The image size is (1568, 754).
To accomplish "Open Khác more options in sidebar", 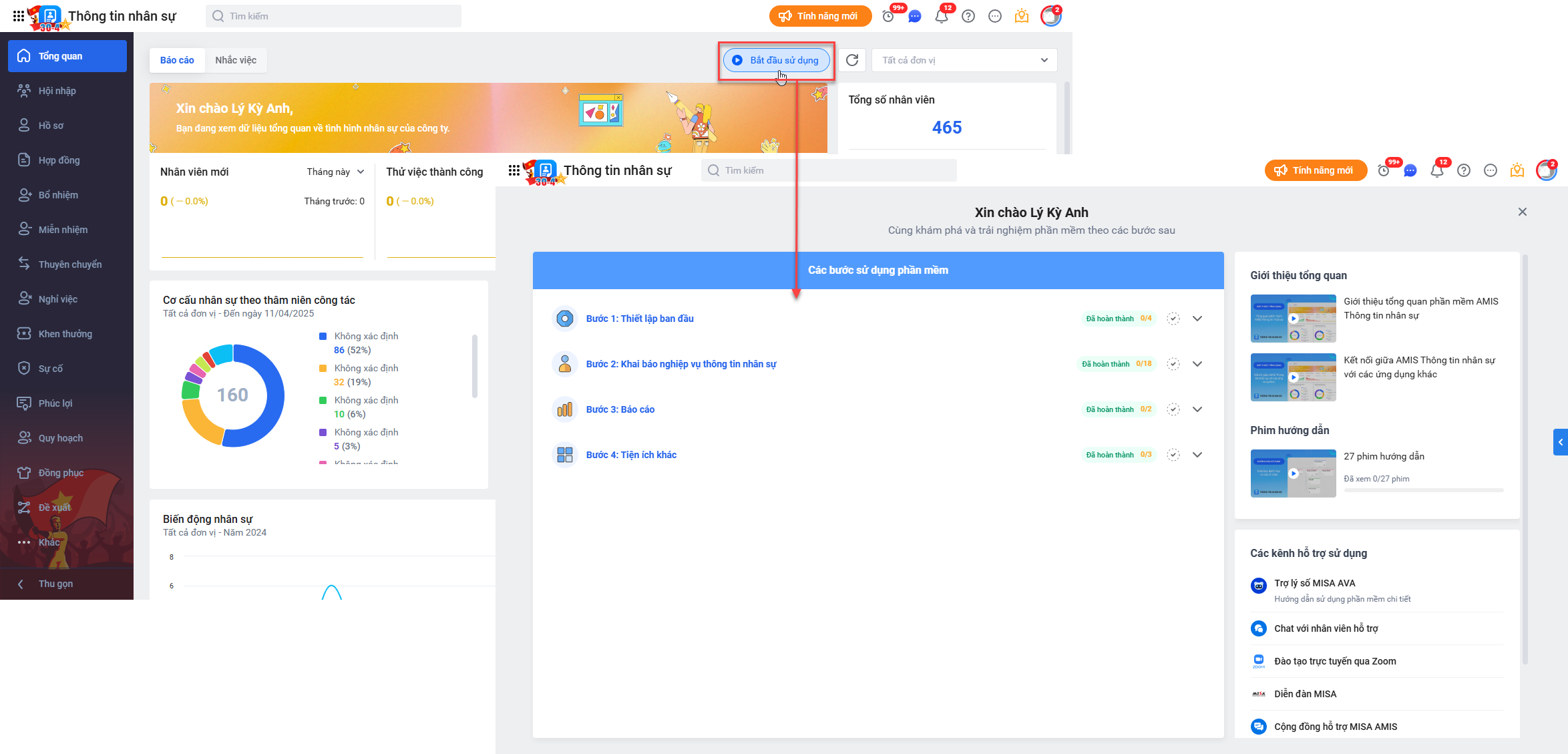I will pyautogui.click(x=67, y=542).
